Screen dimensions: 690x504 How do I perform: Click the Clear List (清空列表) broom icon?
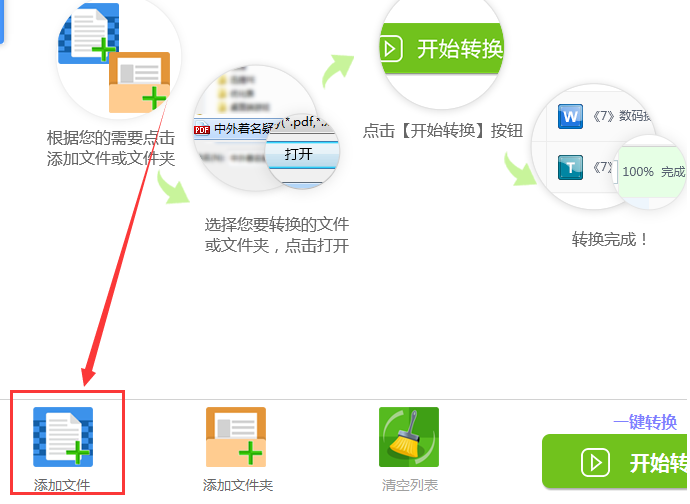pyautogui.click(x=409, y=437)
